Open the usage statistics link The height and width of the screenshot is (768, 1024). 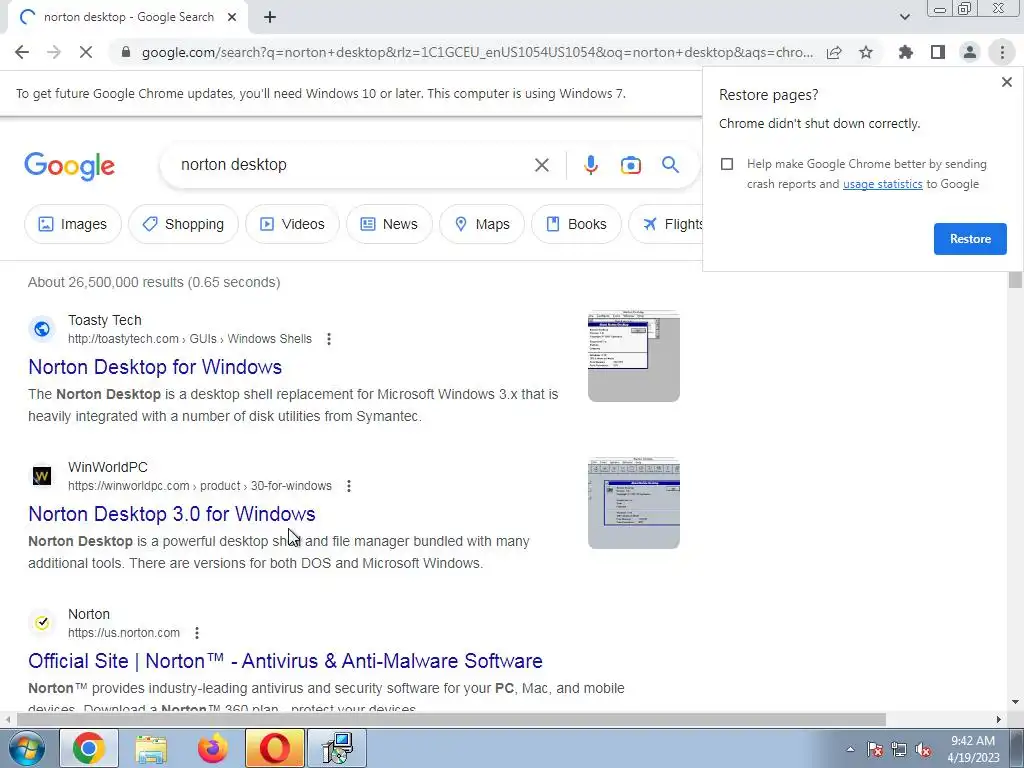tap(882, 184)
